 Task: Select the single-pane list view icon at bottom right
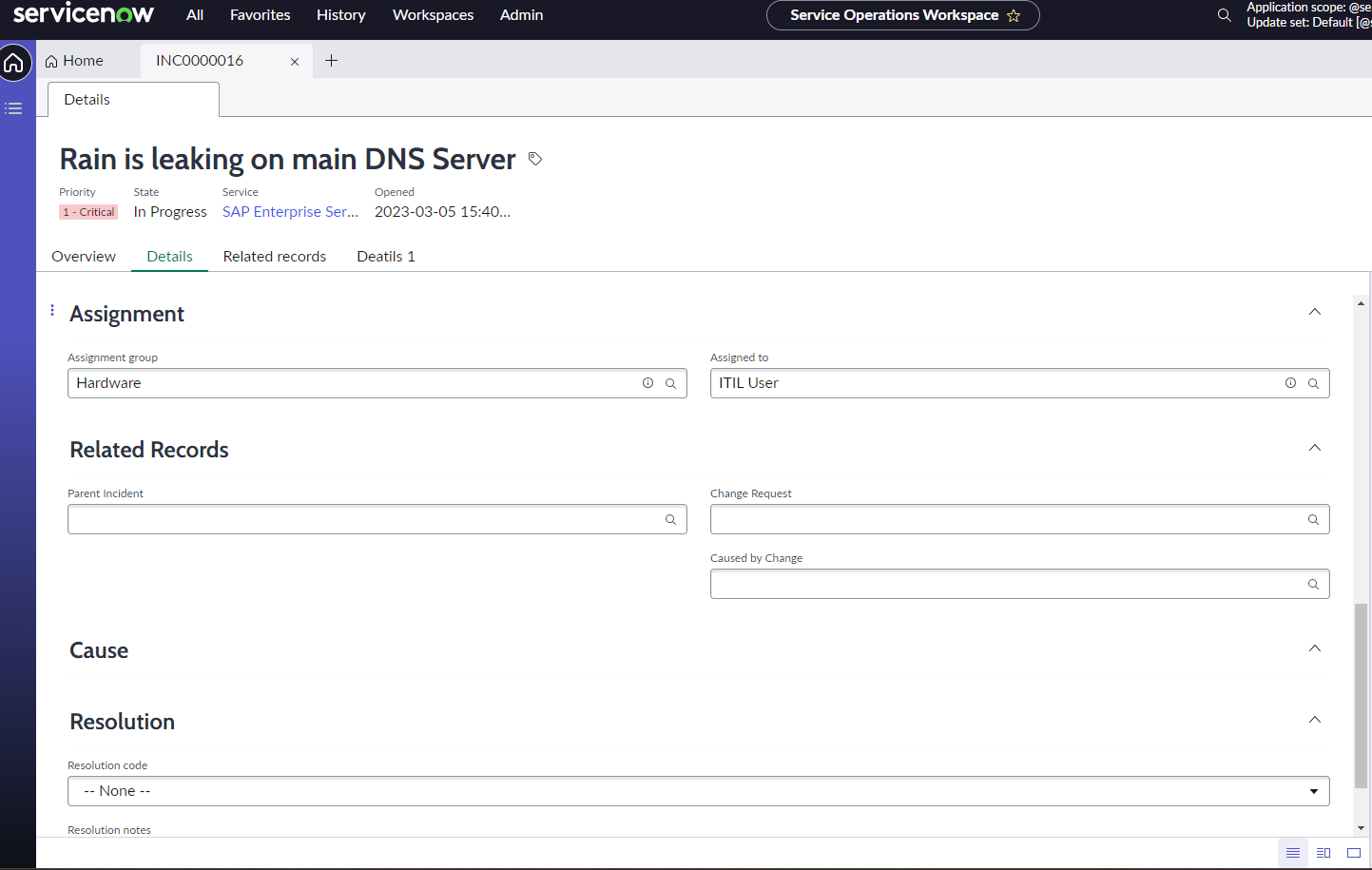point(1292,853)
